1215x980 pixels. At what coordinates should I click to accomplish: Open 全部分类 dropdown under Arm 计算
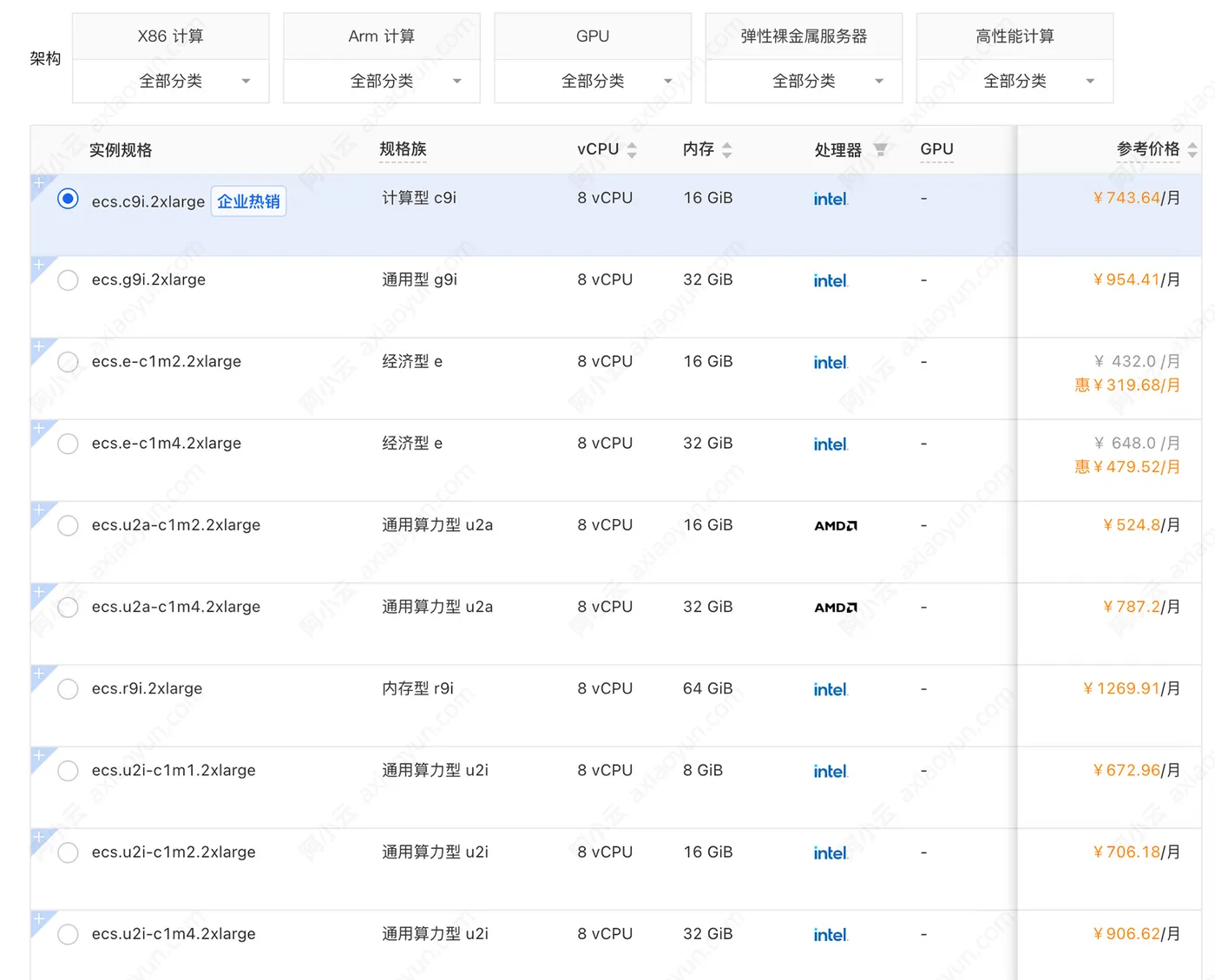[x=382, y=81]
